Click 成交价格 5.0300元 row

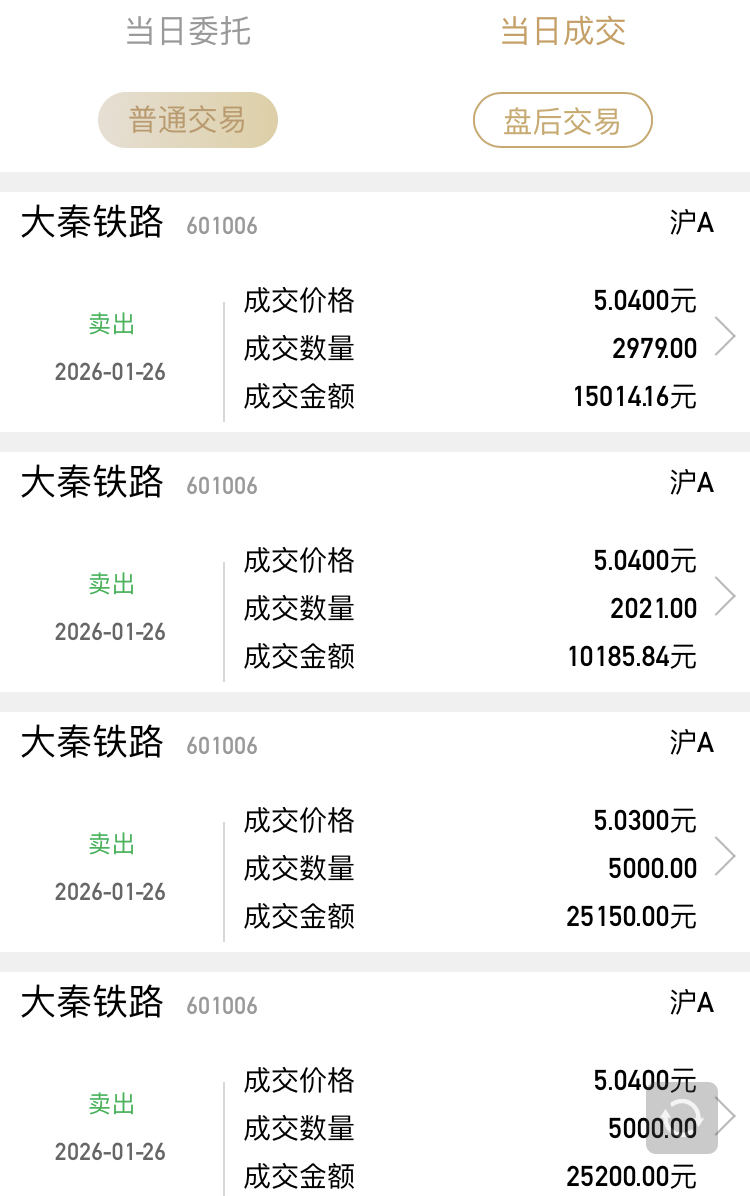[x=470, y=821]
